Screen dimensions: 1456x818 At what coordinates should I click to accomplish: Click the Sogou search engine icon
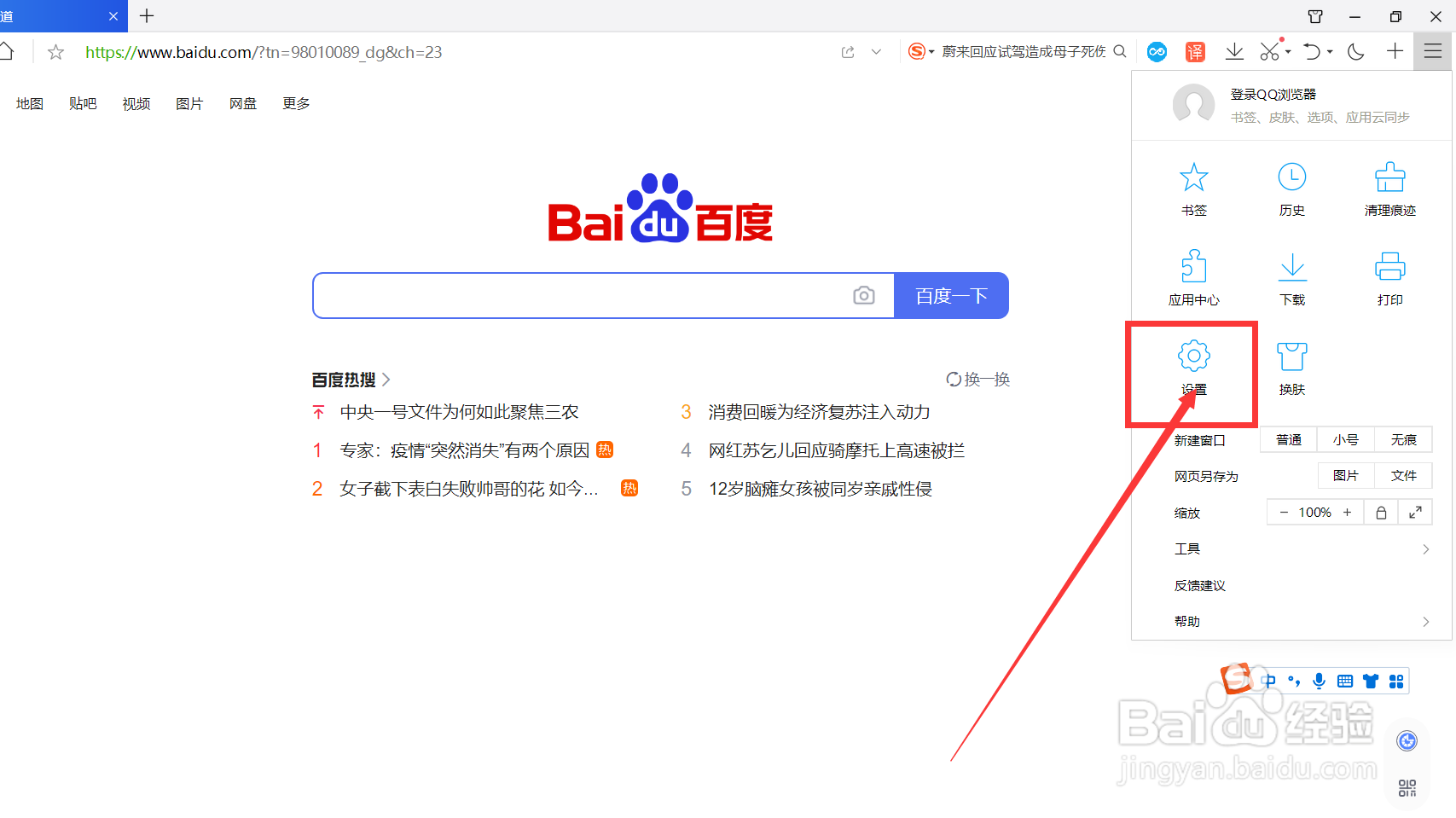point(916,52)
